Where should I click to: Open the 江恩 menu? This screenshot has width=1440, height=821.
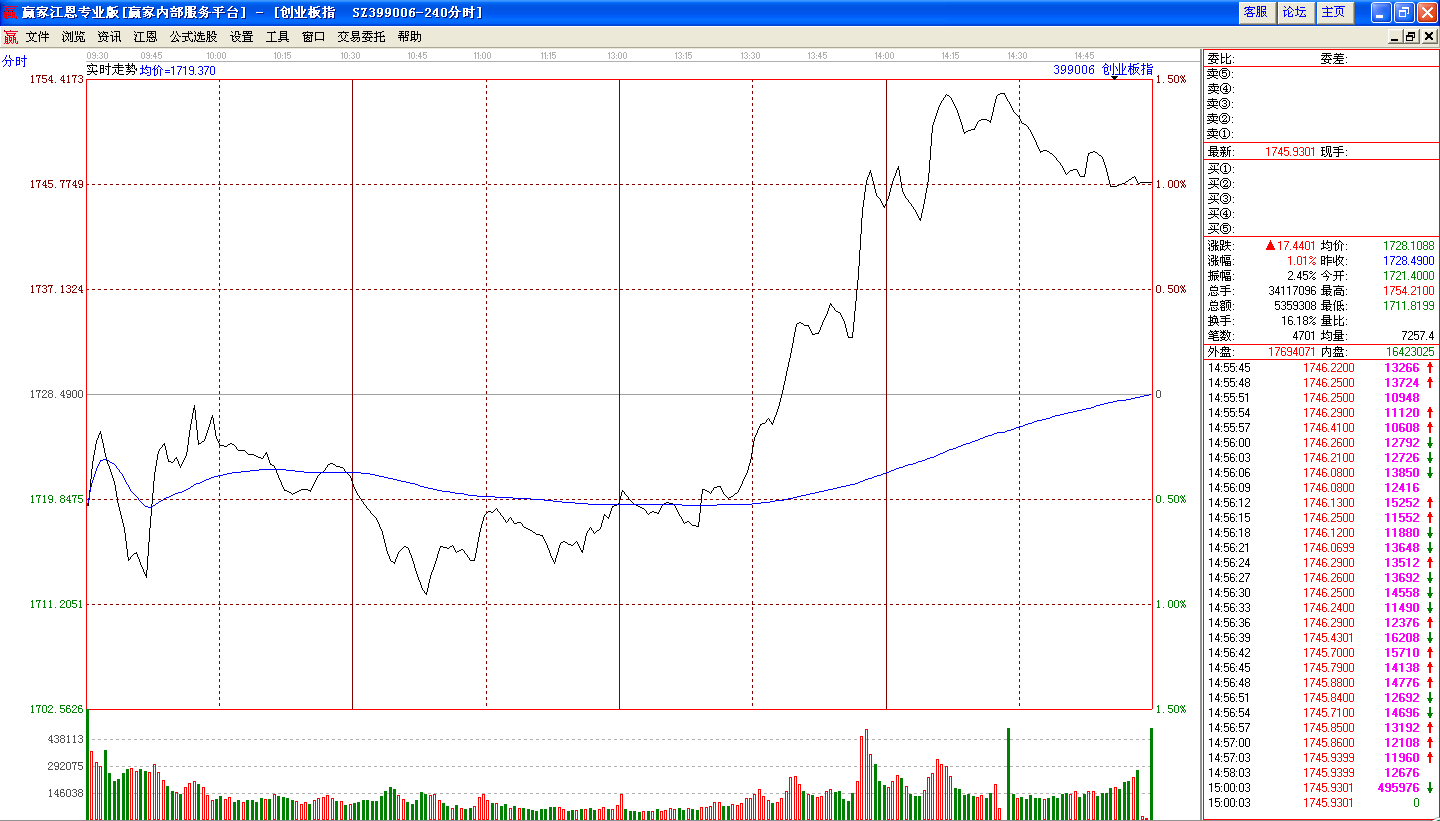point(145,37)
